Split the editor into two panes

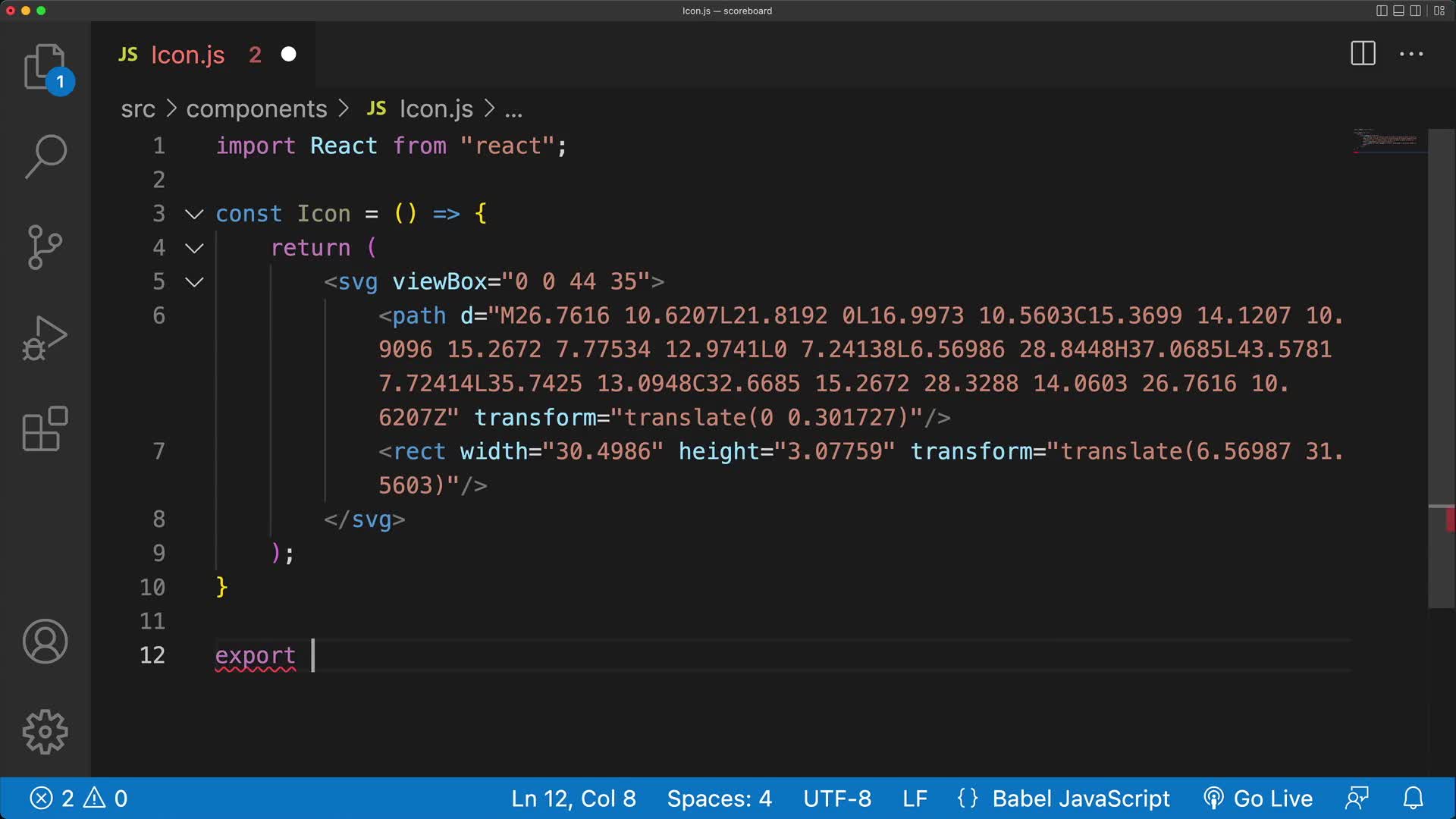[x=1362, y=54]
